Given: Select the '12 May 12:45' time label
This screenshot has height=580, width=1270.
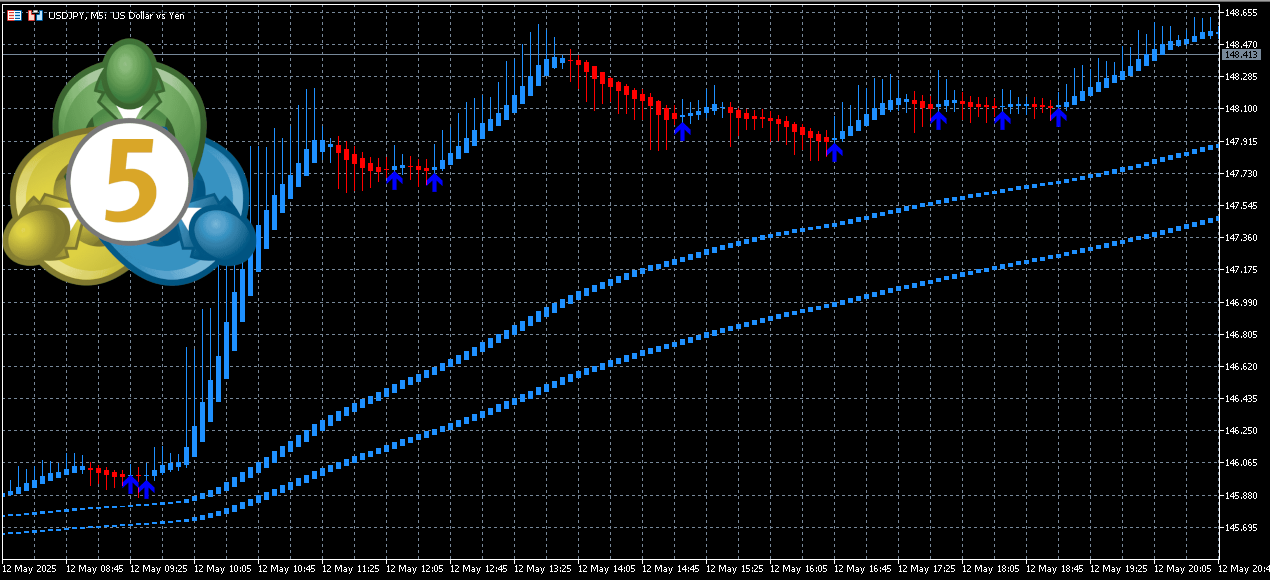Looking at the screenshot, I should click(479, 569).
